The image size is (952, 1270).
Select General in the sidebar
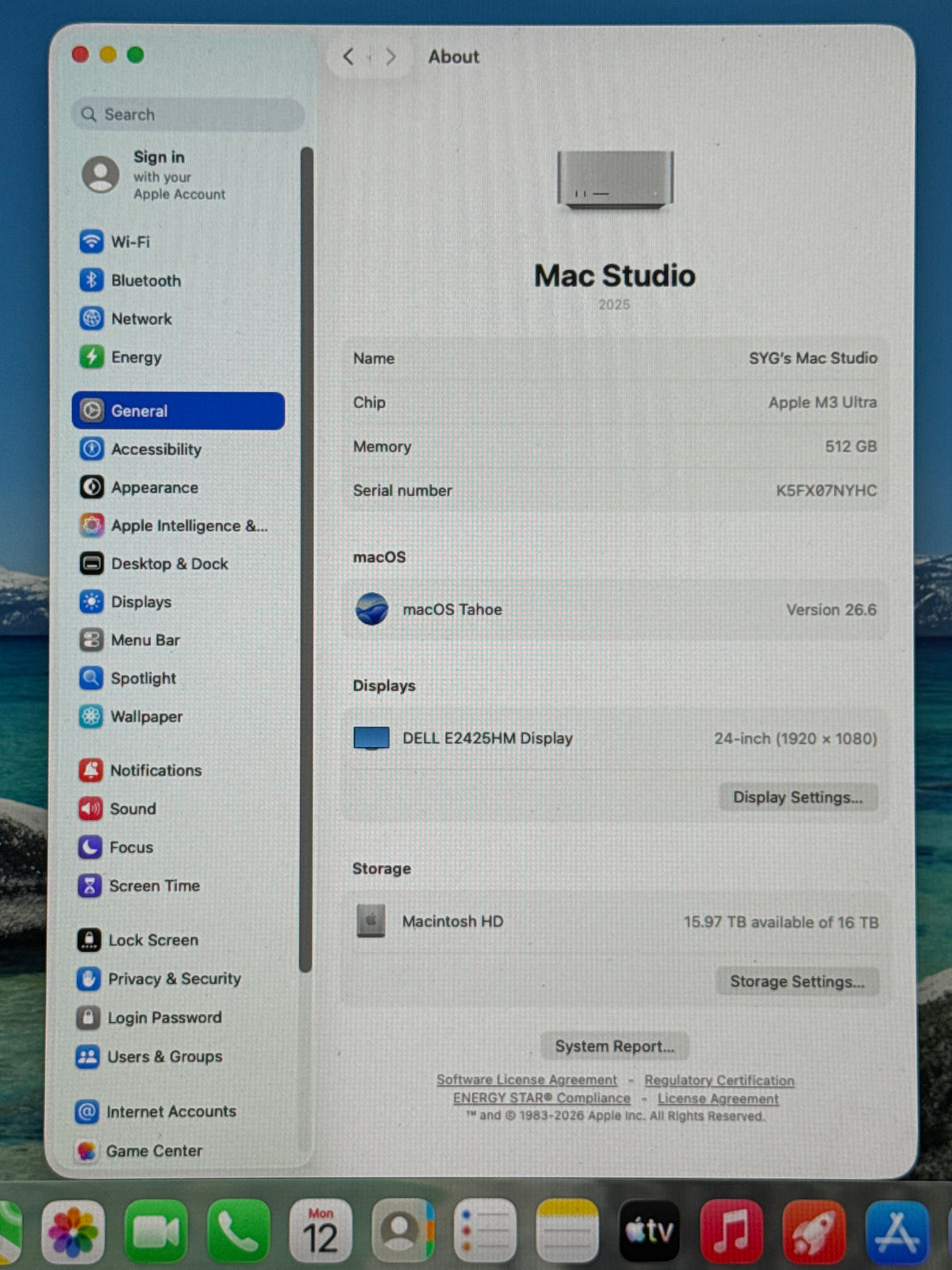(178, 410)
